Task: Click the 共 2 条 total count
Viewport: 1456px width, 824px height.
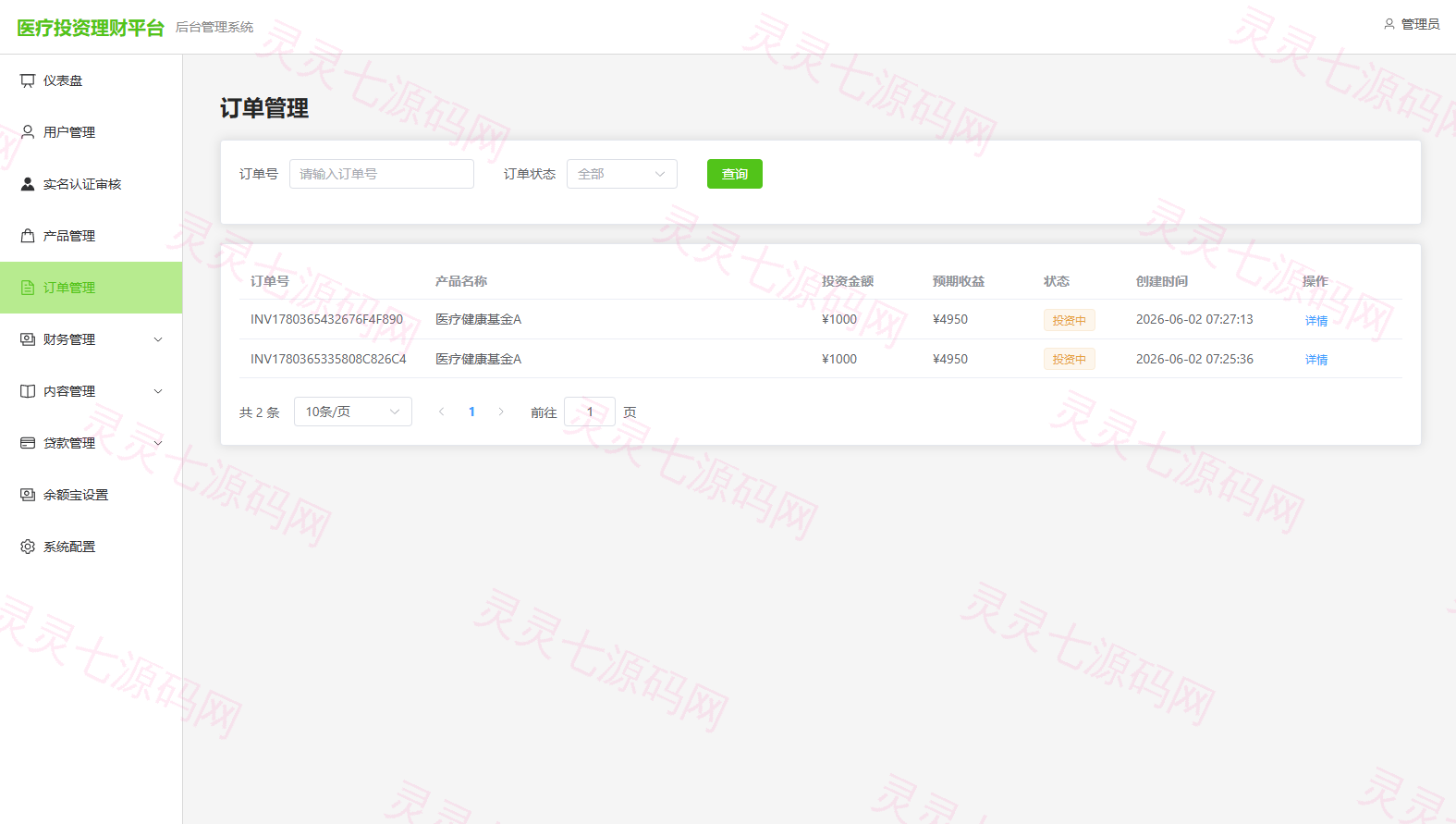Action: tap(260, 412)
